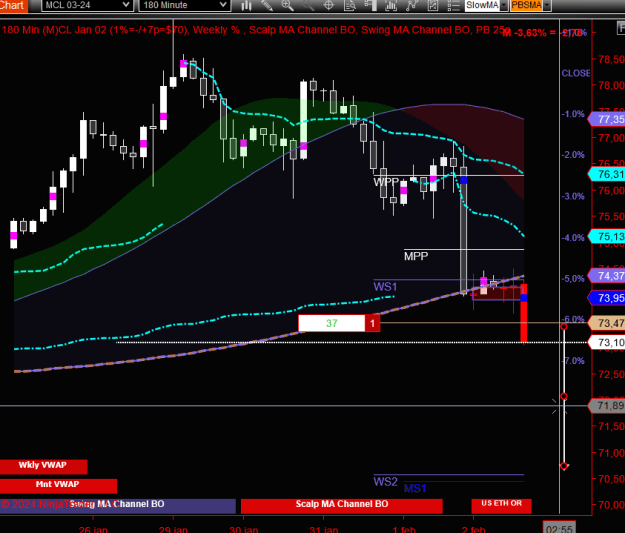
Task: Click the WPP pivot label
Action: (386, 183)
